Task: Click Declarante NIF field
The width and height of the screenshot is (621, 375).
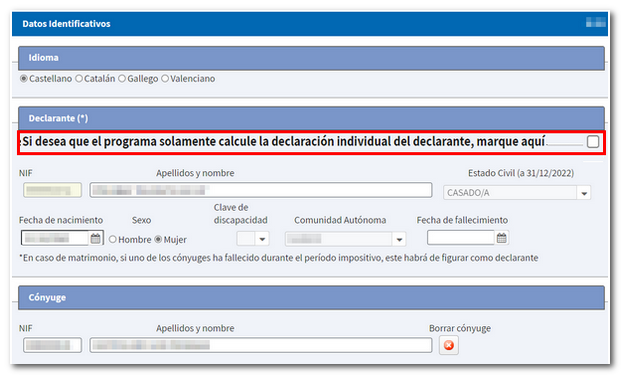Action: tap(52, 190)
